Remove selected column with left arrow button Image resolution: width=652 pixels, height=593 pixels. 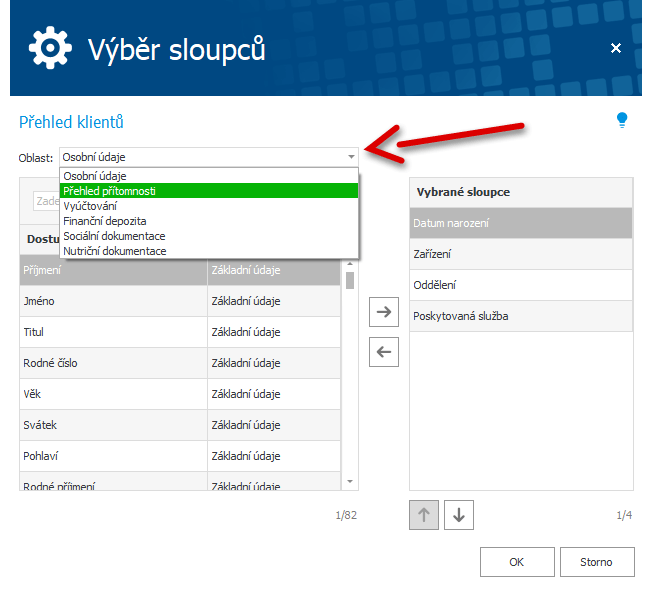click(x=383, y=352)
